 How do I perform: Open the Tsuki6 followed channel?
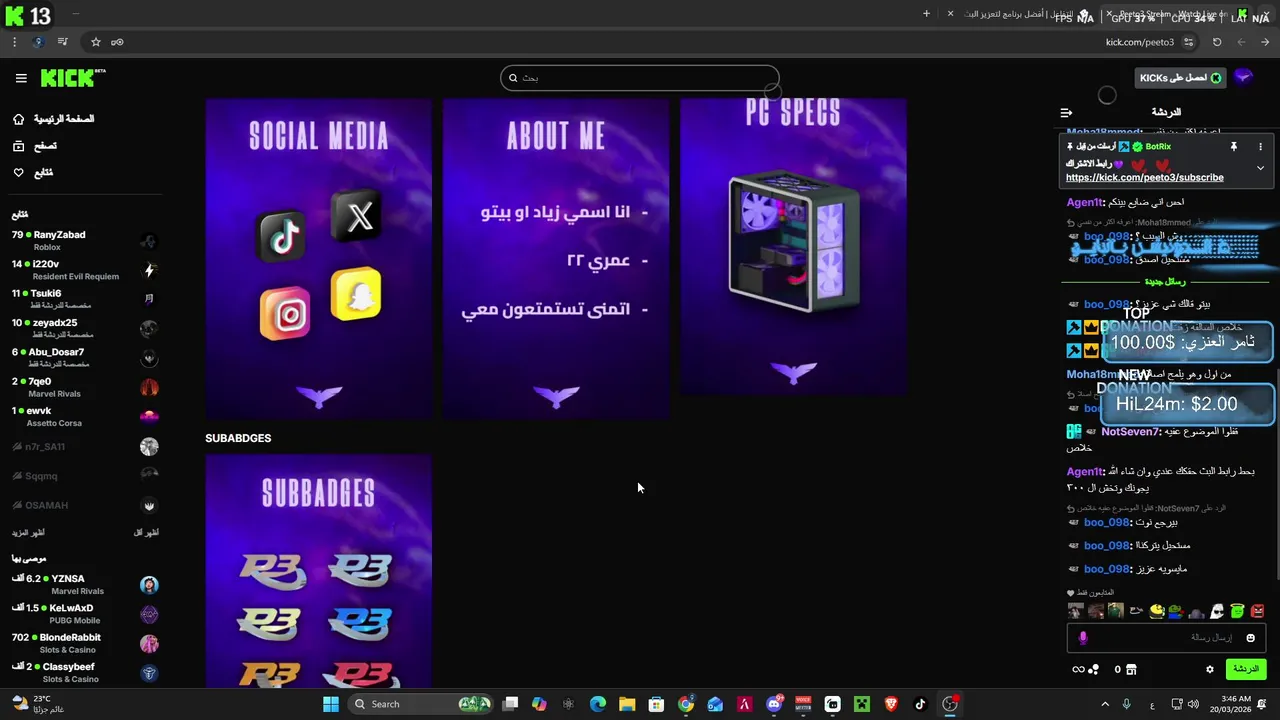[84, 299]
